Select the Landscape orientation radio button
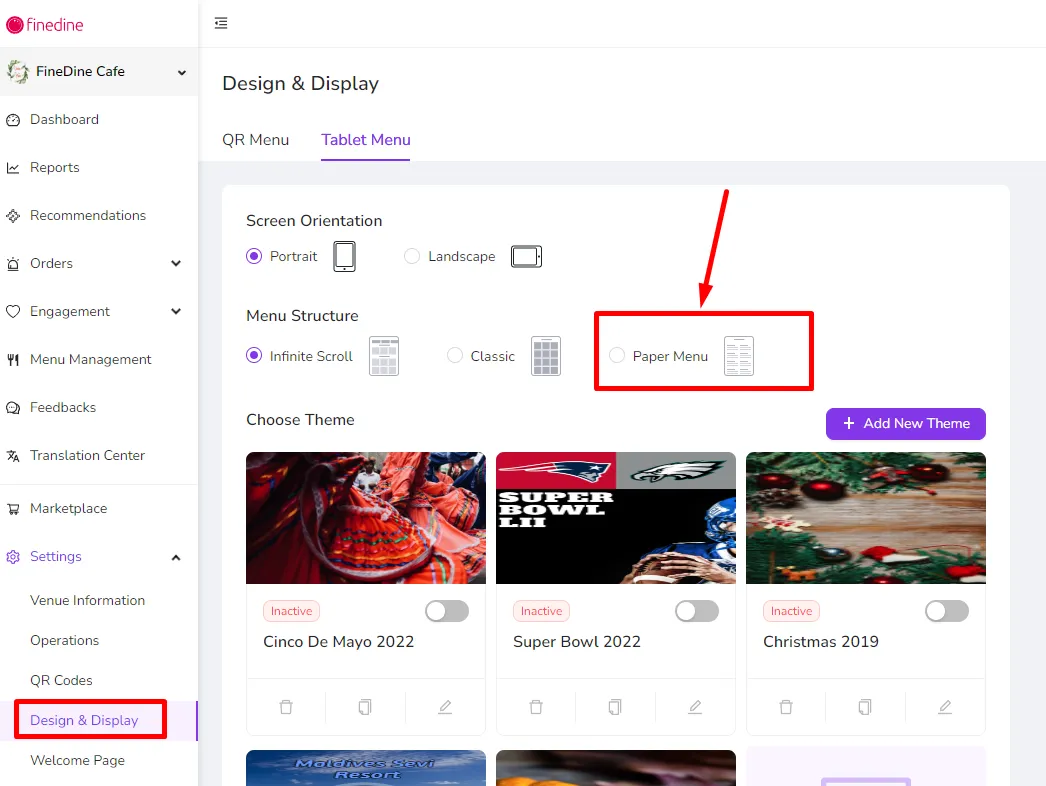This screenshot has width=1046, height=786. pyautogui.click(x=412, y=256)
